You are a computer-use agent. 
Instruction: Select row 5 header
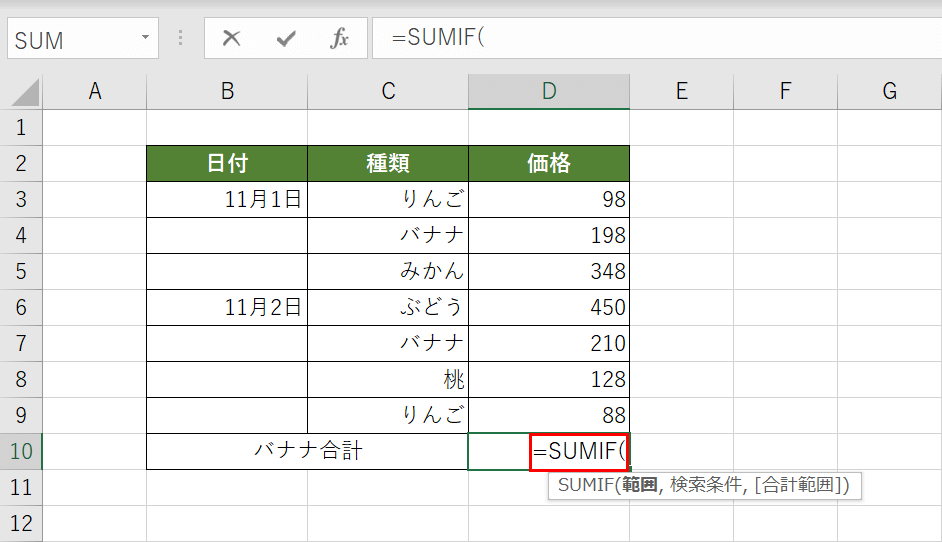click(x=21, y=272)
